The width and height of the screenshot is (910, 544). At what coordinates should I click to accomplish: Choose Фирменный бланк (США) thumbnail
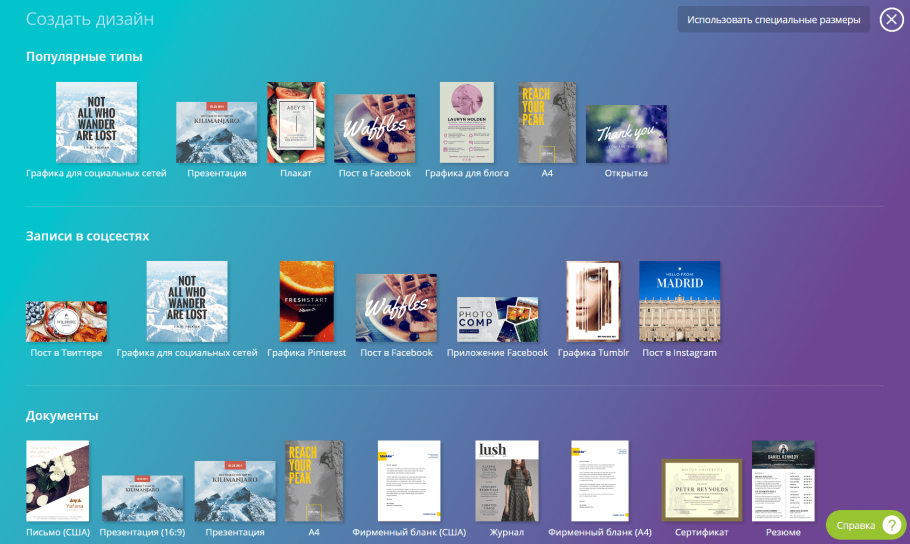pyautogui.click(x=409, y=481)
